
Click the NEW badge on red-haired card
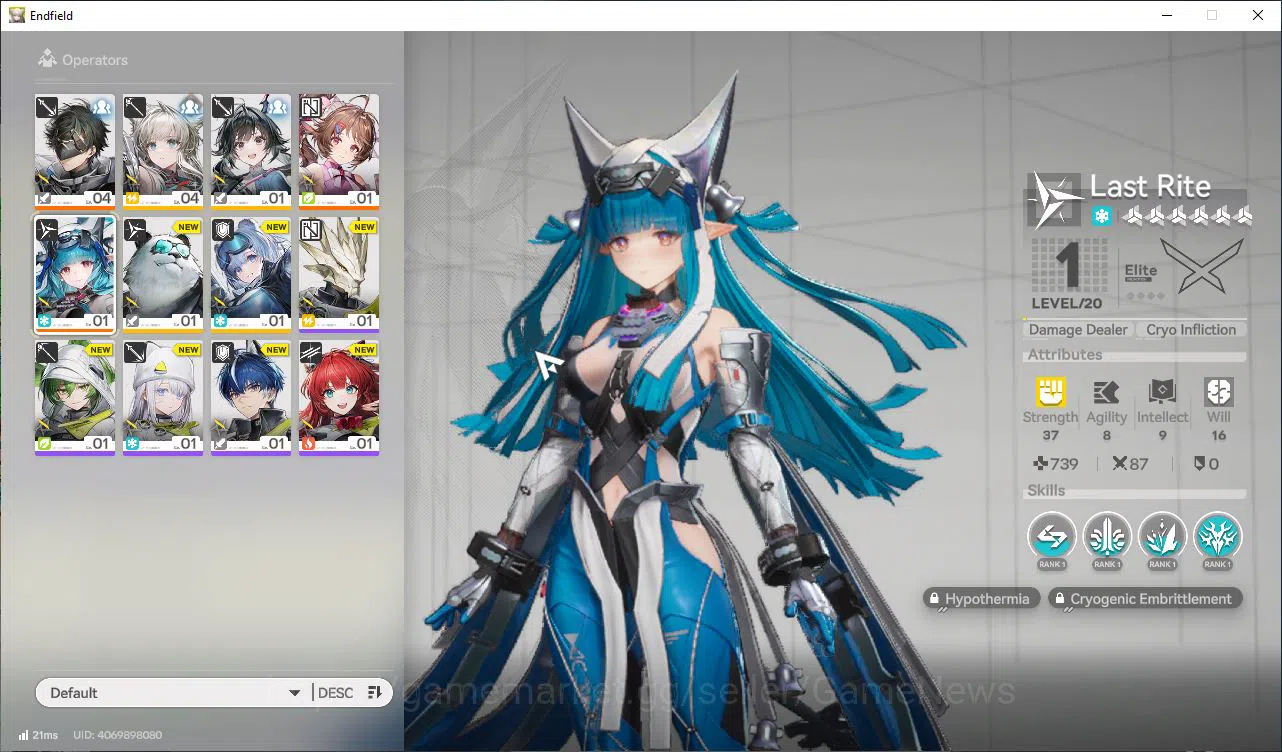coord(364,350)
